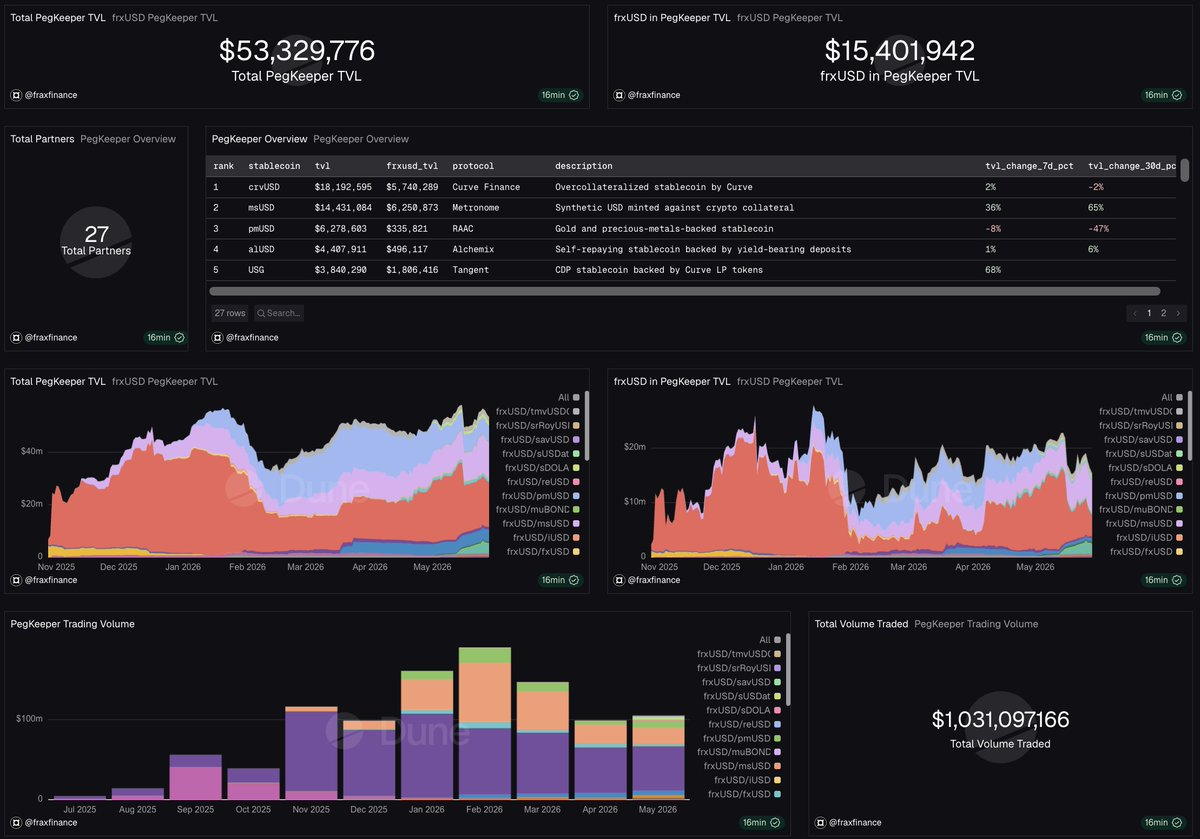
Task: Click frxUSD/tmvUSD color swatch in Trading Volume legend
Action: click(776, 653)
